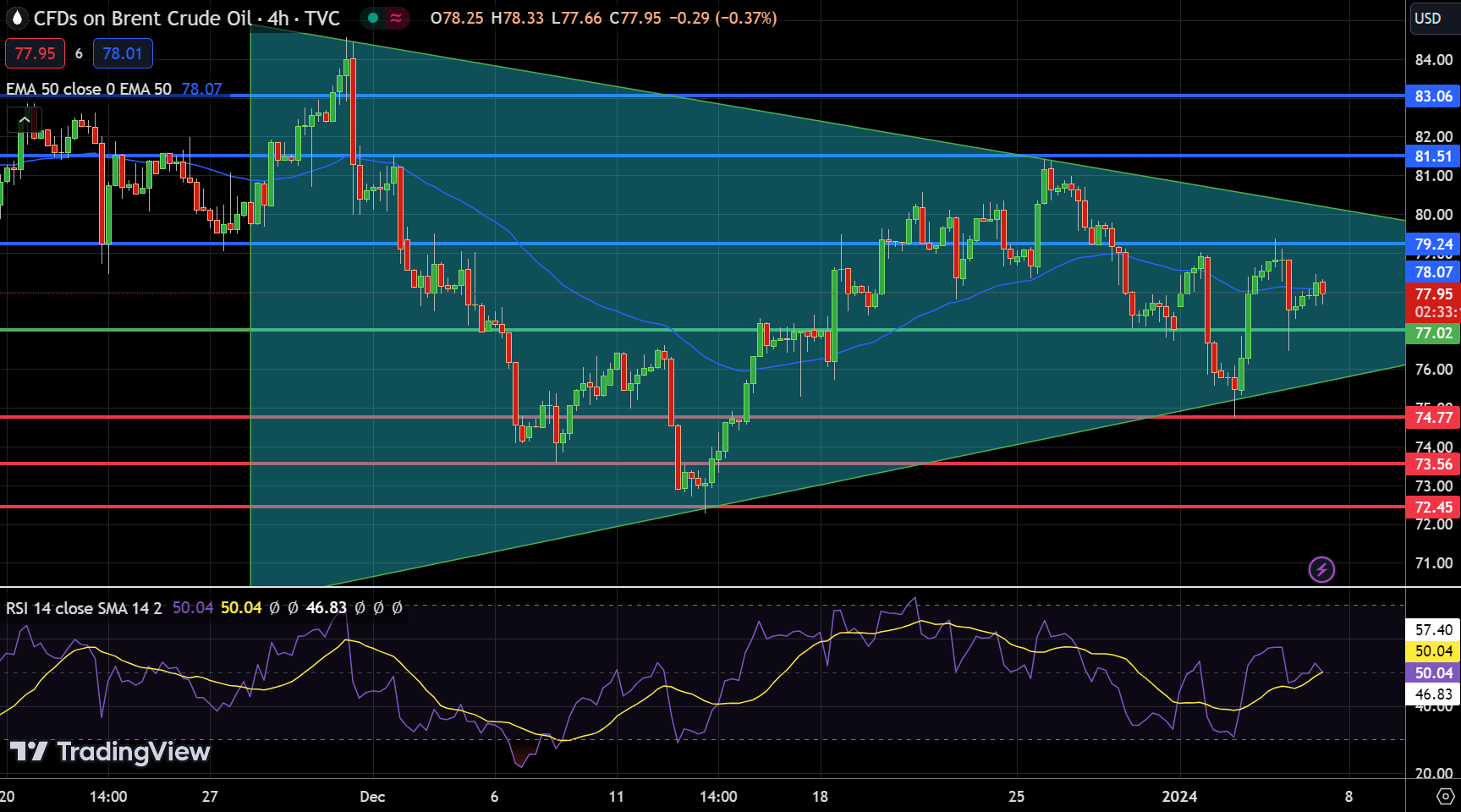Click the TradingView logo watermark link

[109, 752]
